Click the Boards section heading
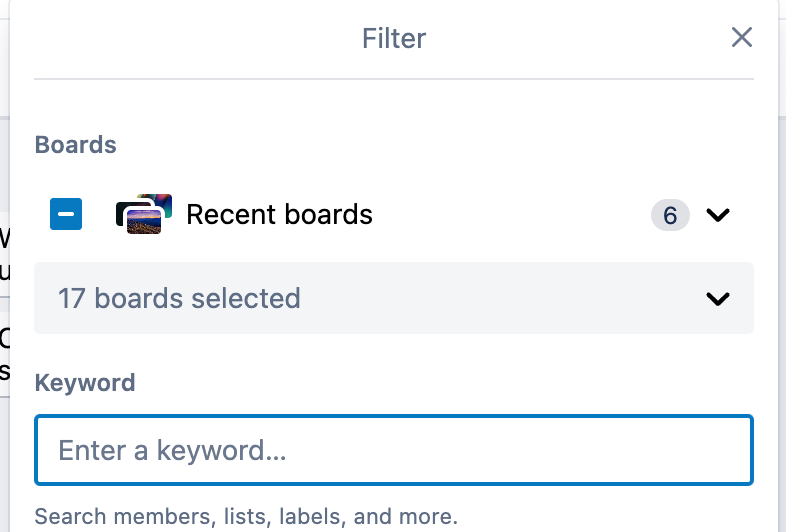Screen dimensions: 786x532 (x=76, y=145)
